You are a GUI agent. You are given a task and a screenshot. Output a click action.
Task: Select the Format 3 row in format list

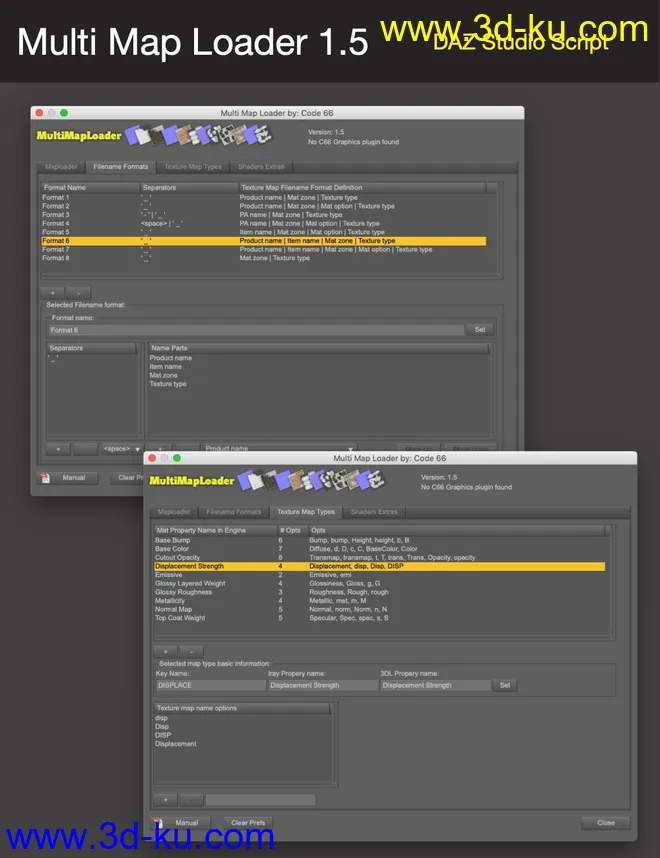click(56, 215)
